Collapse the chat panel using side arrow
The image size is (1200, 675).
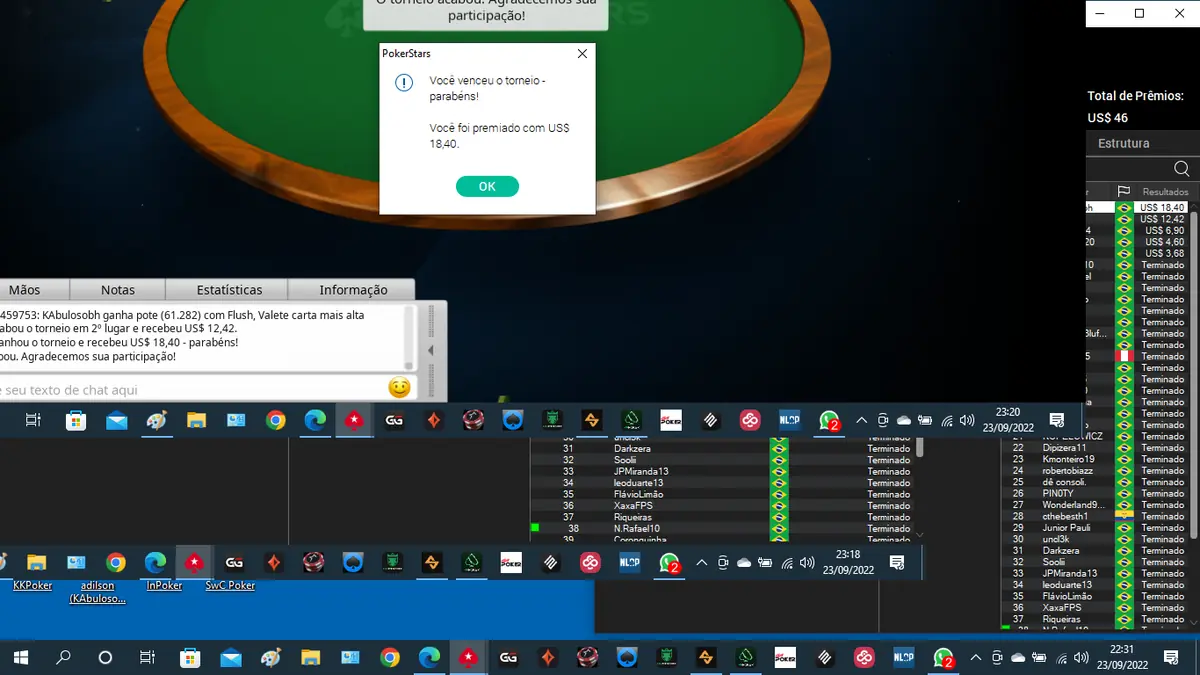[x=431, y=351]
